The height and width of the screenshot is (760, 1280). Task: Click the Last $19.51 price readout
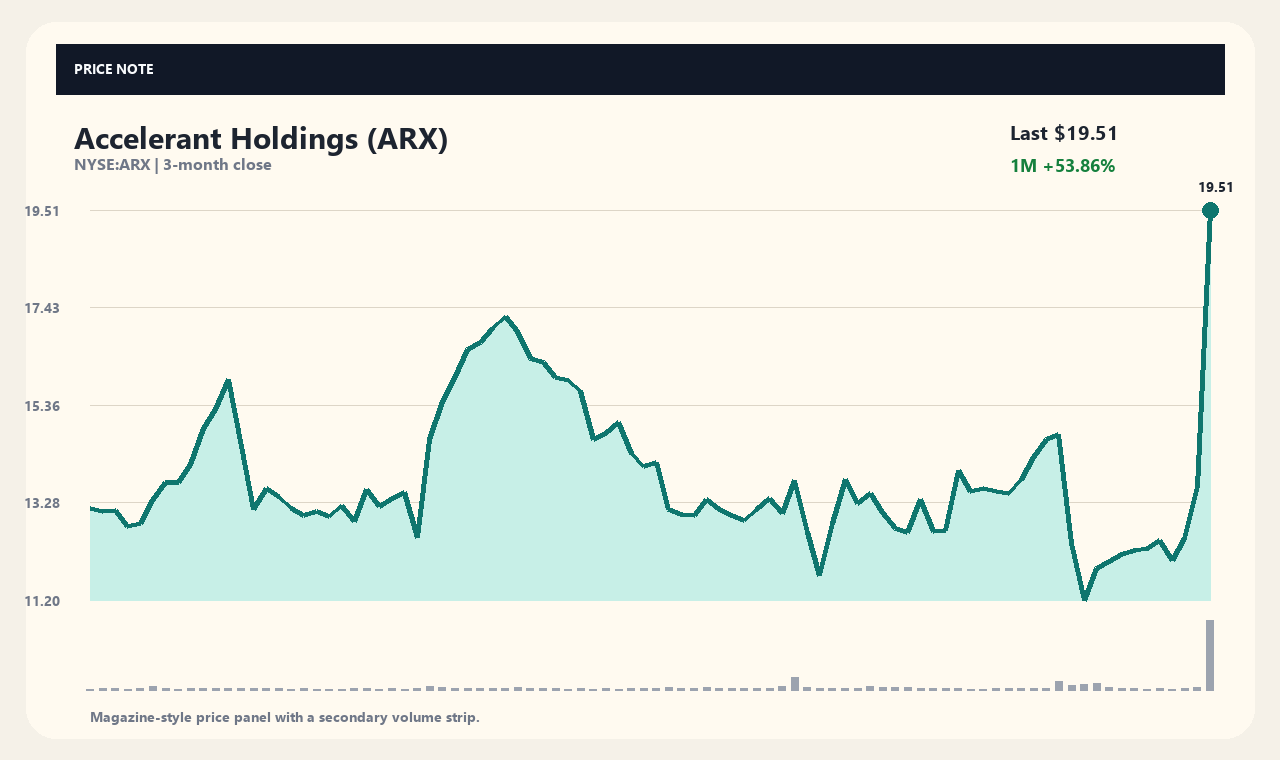[1064, 133]
